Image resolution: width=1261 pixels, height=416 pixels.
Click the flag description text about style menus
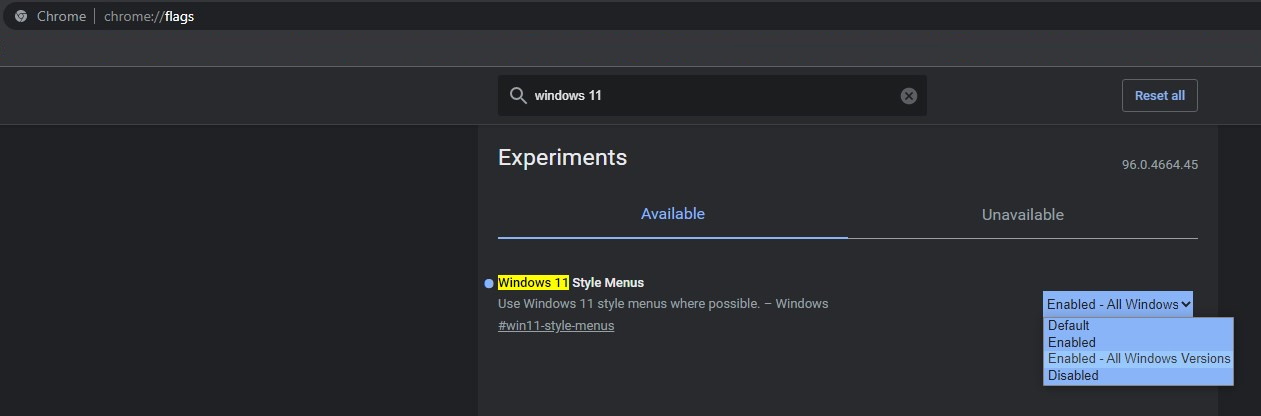[x=662, y=303]
